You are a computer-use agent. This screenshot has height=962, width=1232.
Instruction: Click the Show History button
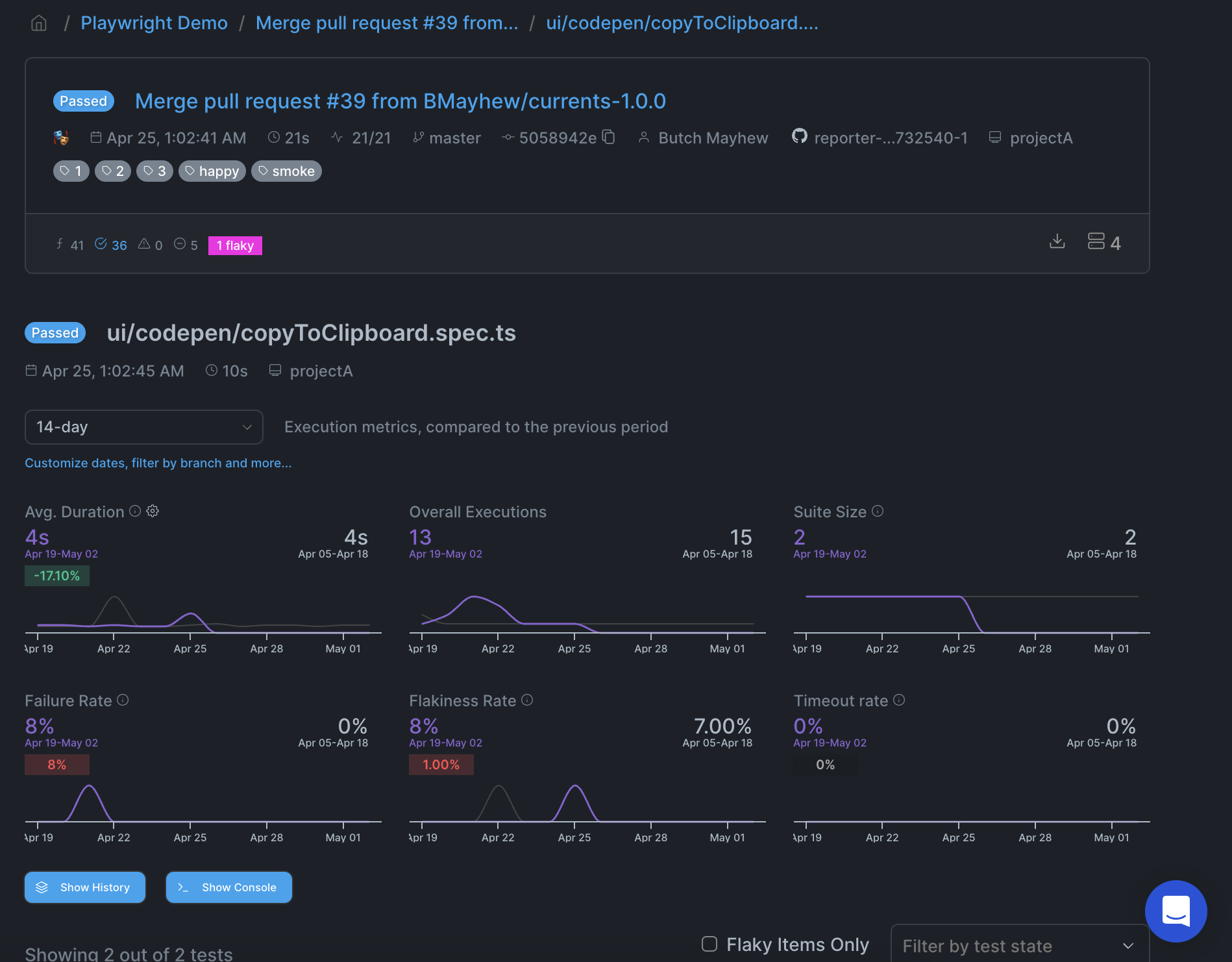click(x=84, y=887)
